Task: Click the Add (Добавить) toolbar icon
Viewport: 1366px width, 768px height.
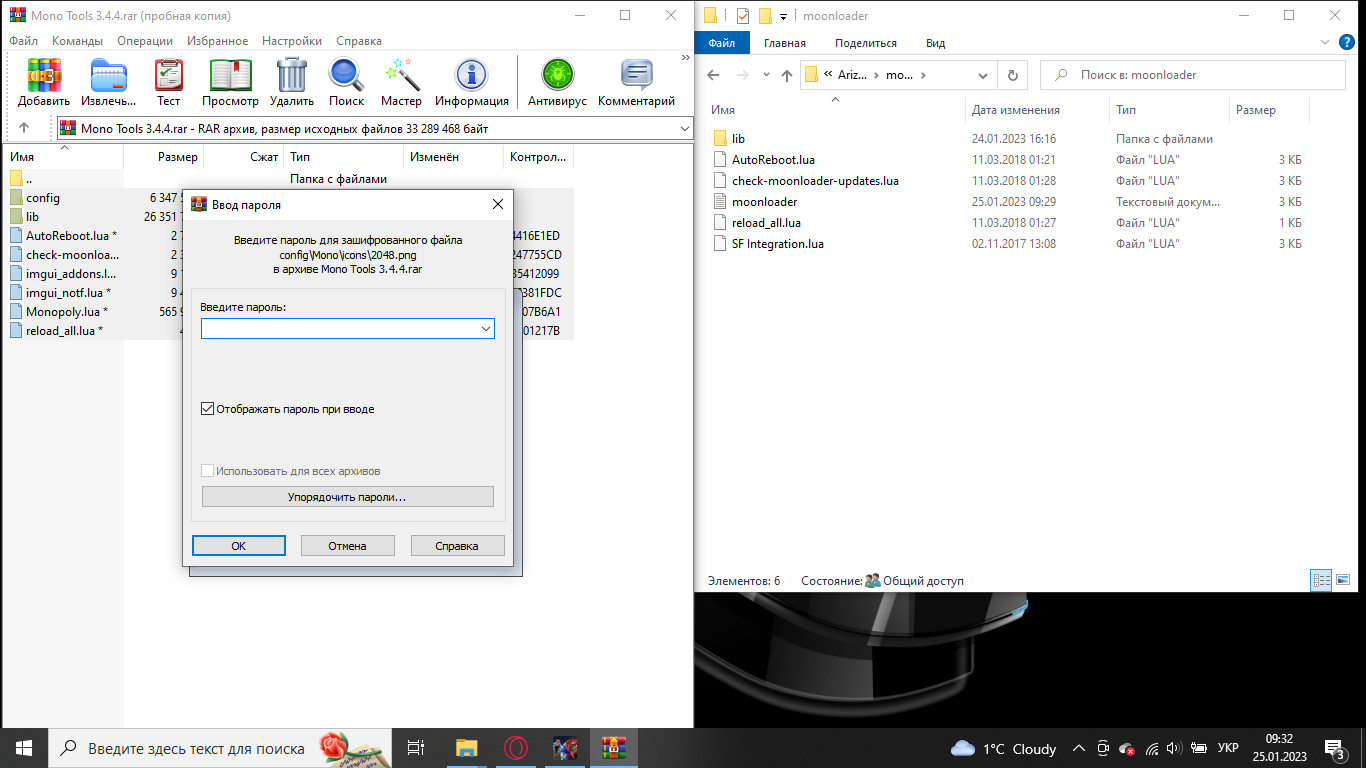Action: [43, 77]
